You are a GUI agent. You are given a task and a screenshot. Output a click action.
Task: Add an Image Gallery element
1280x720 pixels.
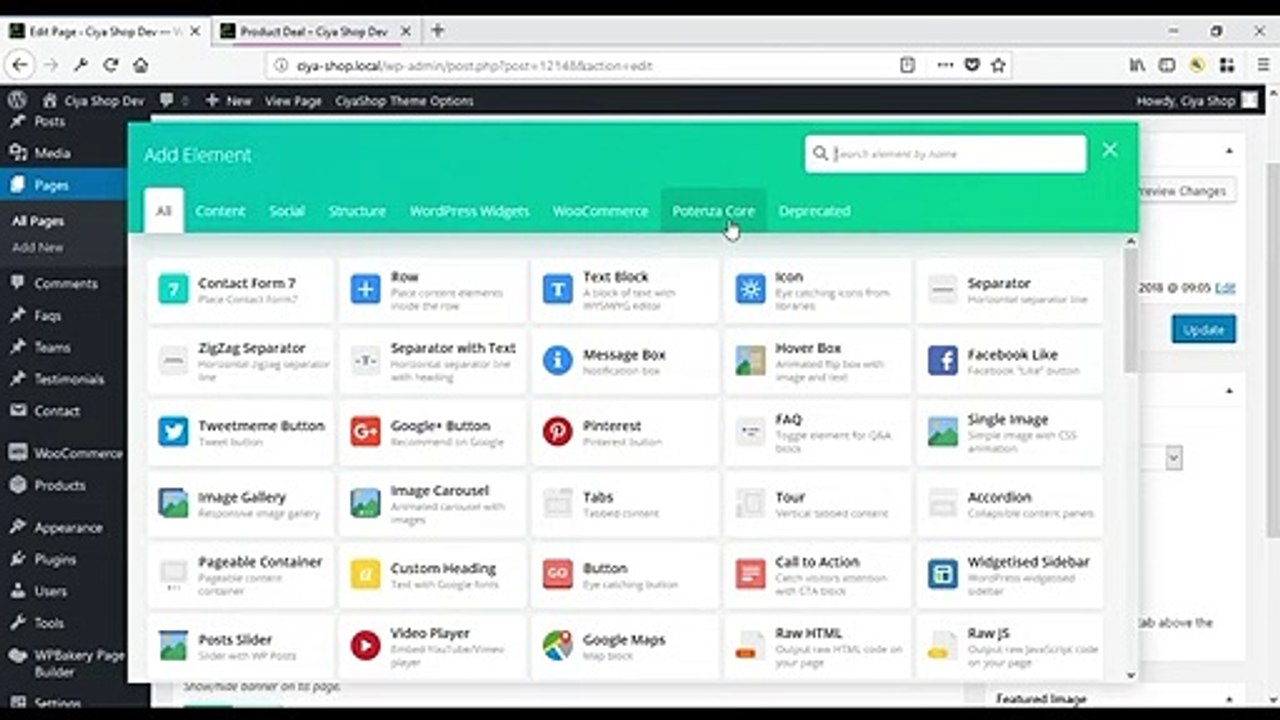click(x=240, y=504)
